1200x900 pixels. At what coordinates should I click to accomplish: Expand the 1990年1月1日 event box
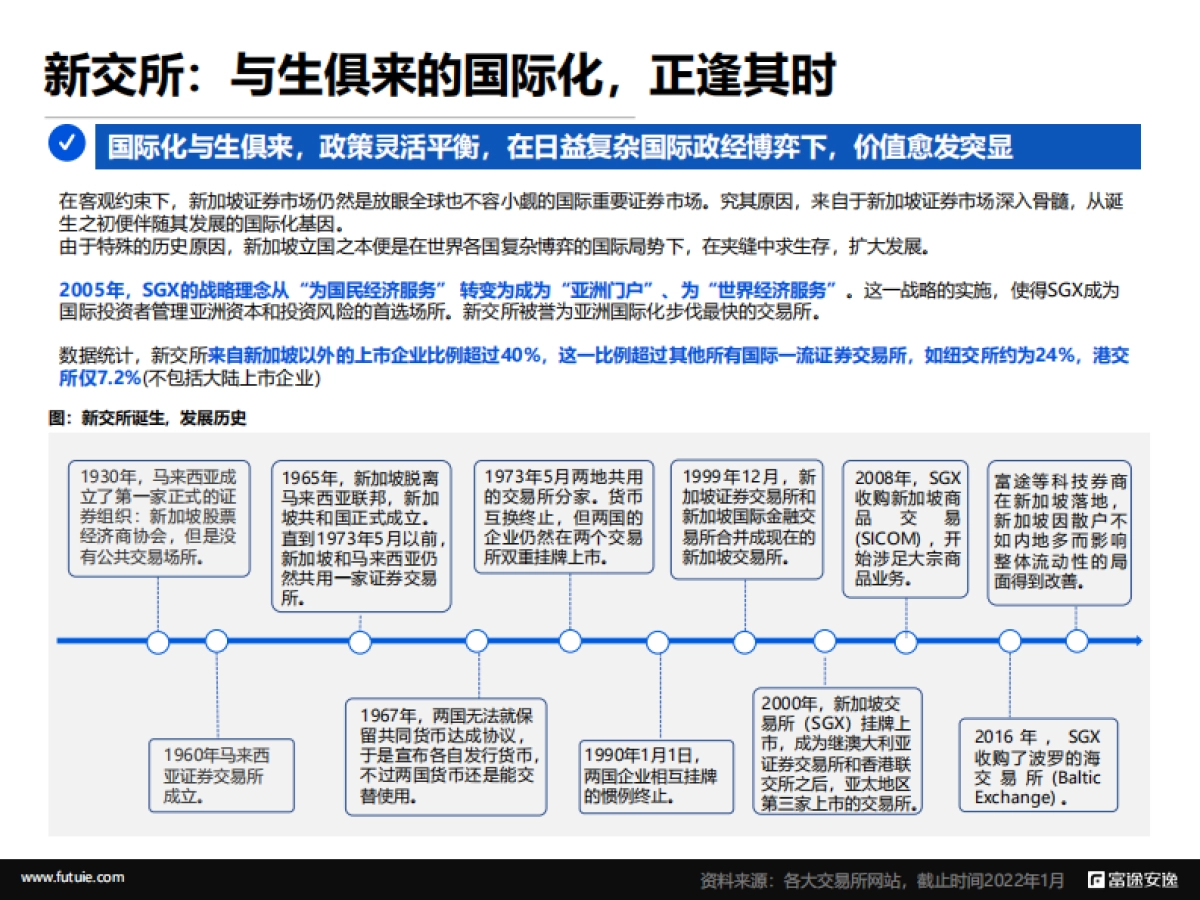point(655,778)
